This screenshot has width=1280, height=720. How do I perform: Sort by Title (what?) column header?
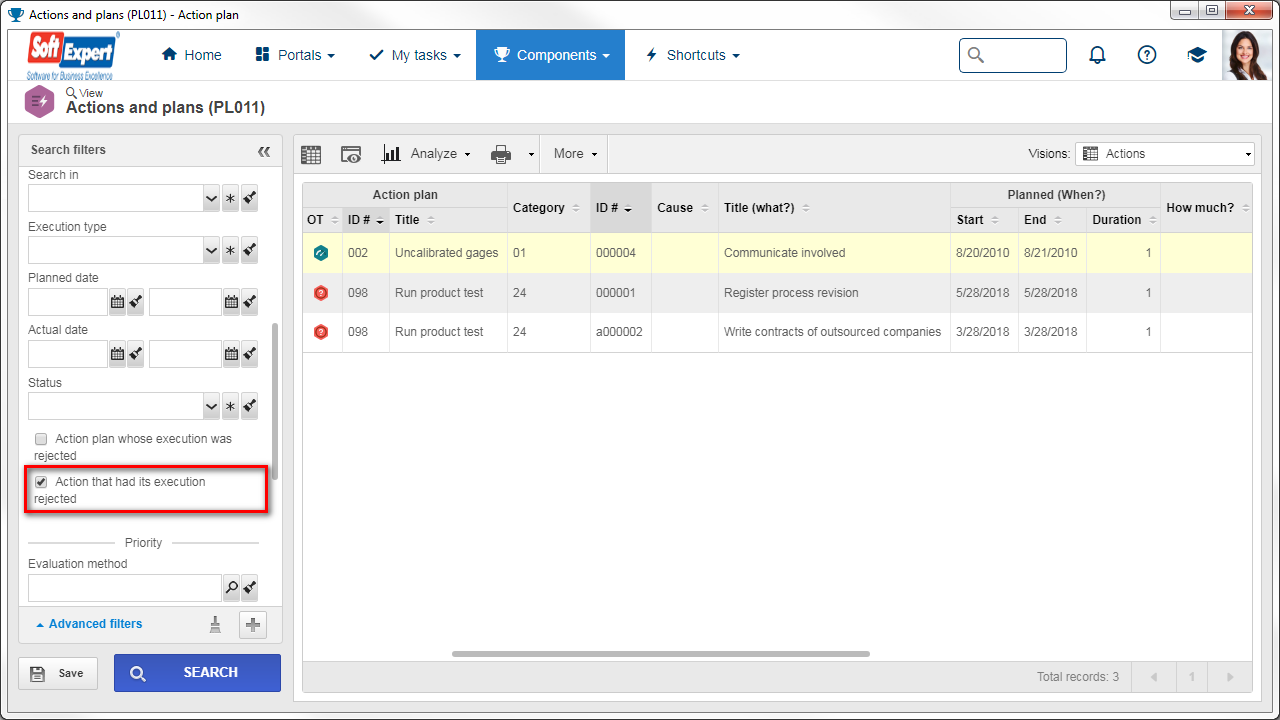point(834,208)
